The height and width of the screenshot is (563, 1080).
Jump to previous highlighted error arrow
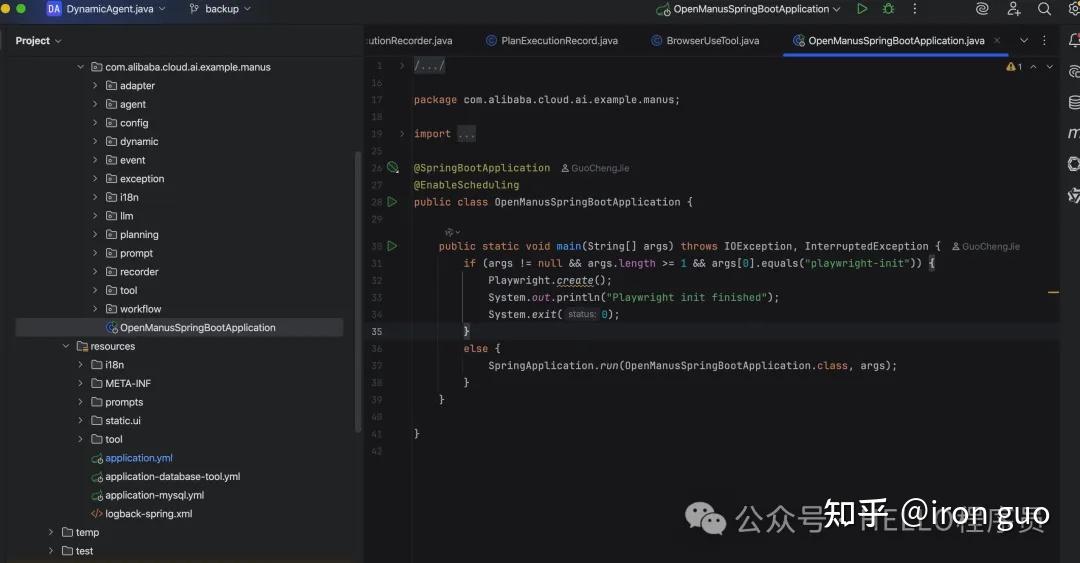(x=1033, y=67)
